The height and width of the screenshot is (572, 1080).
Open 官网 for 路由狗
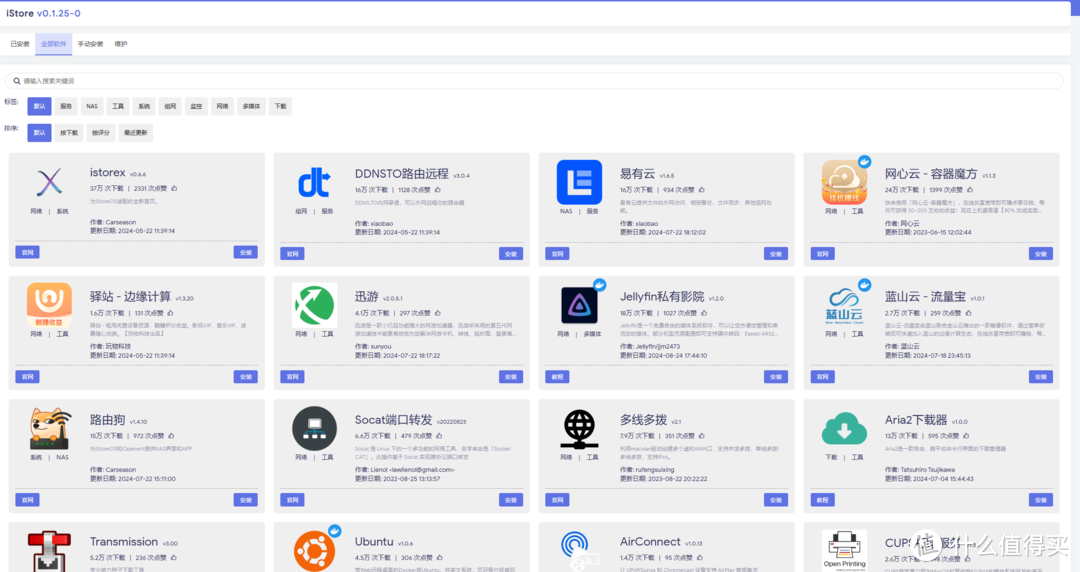(x=28, y=500)
